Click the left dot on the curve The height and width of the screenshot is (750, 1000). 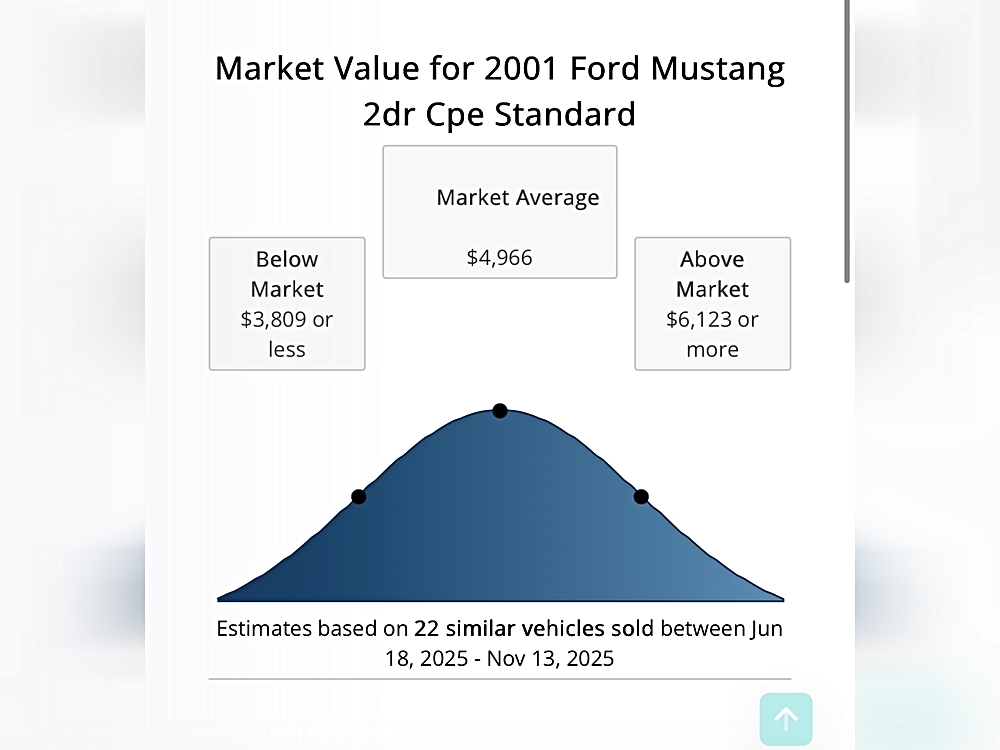tap(359, 497)
